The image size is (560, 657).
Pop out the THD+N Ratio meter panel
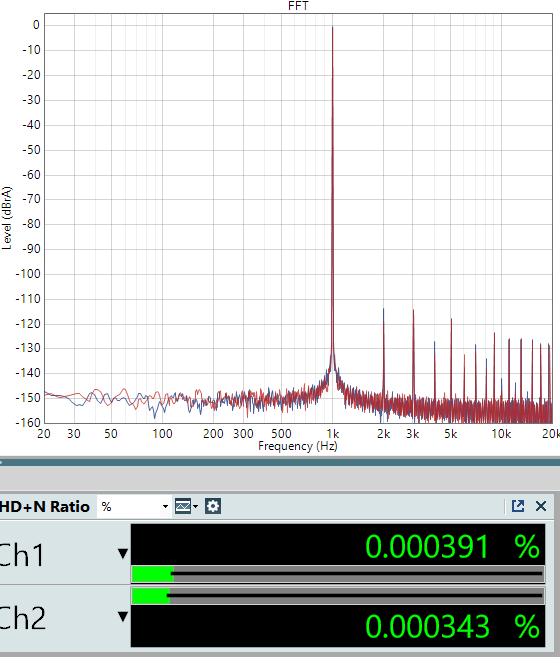click(x=518, y=506)
